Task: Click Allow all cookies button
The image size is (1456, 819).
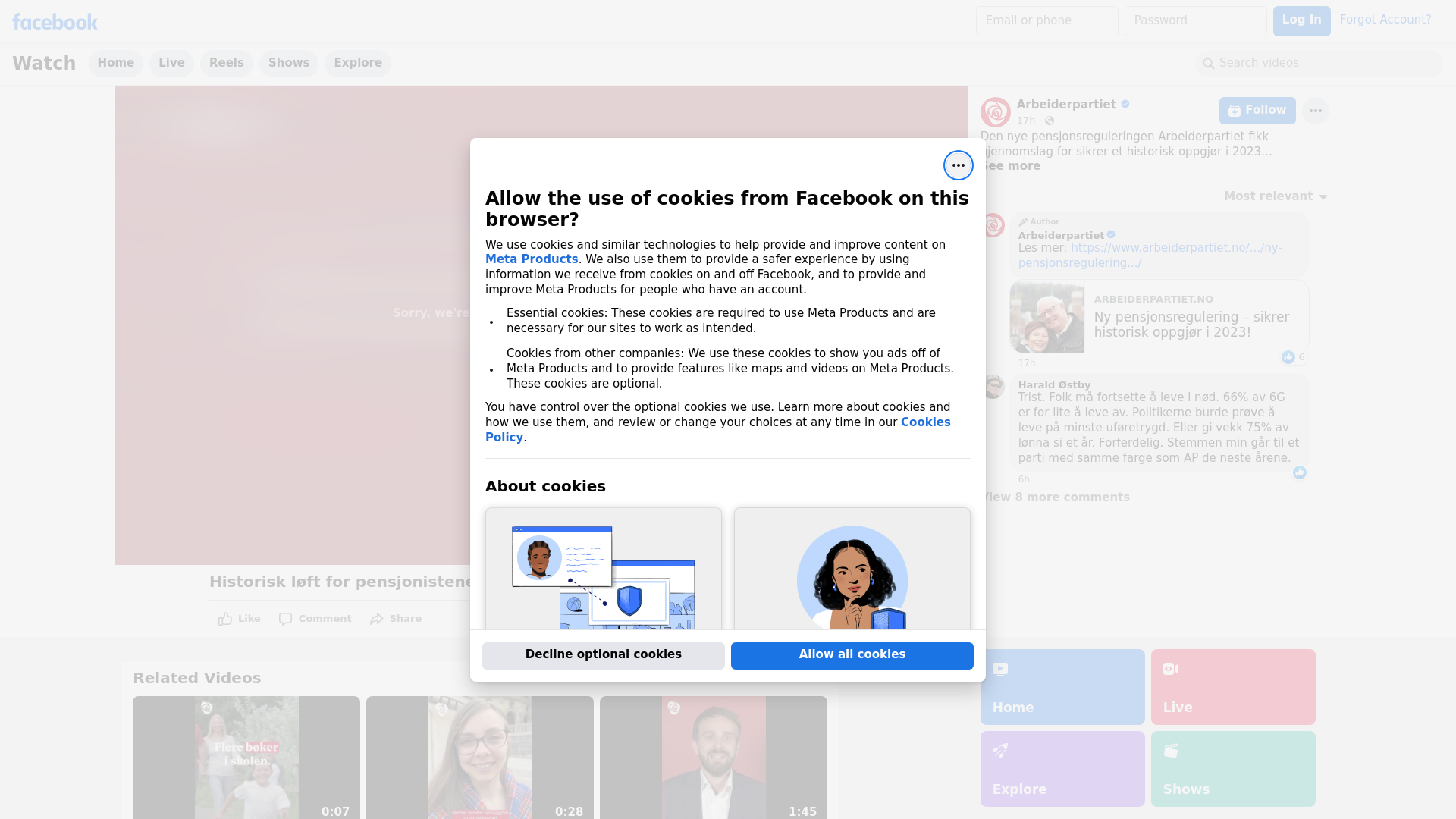Action: [x=852, y=655]
